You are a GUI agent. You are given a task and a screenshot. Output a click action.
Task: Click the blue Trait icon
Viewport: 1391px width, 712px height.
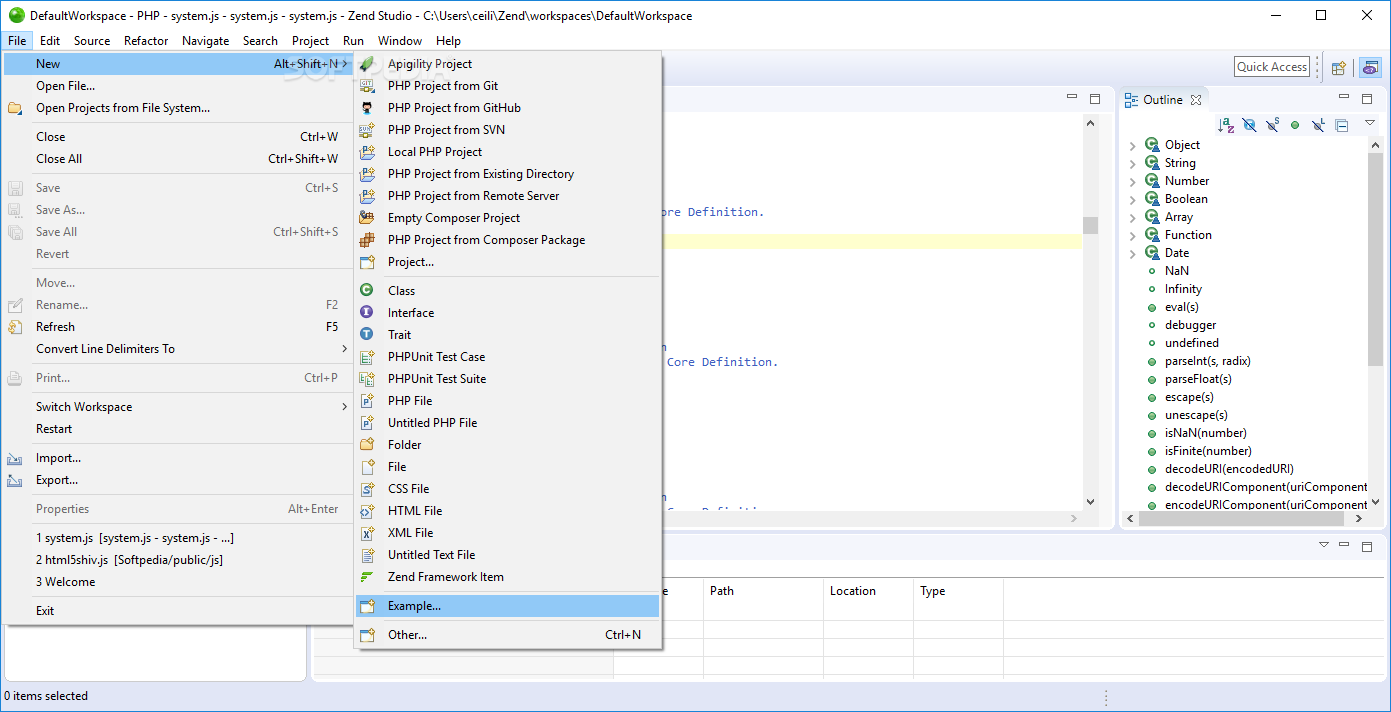[x=367, y=335]
